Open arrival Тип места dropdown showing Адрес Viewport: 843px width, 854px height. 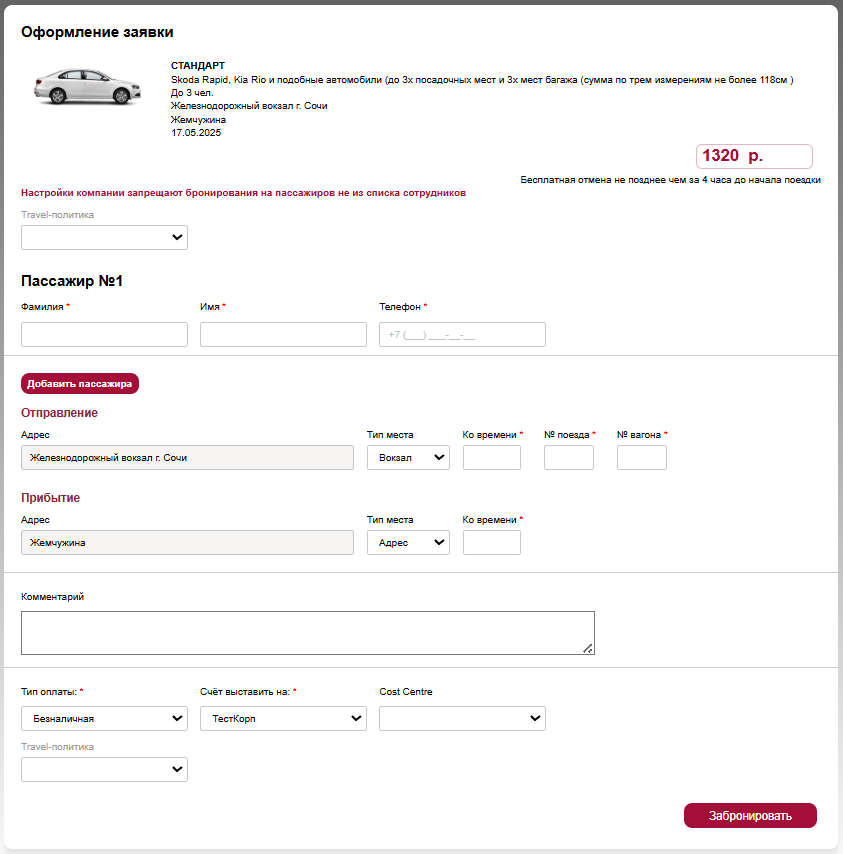408,542
